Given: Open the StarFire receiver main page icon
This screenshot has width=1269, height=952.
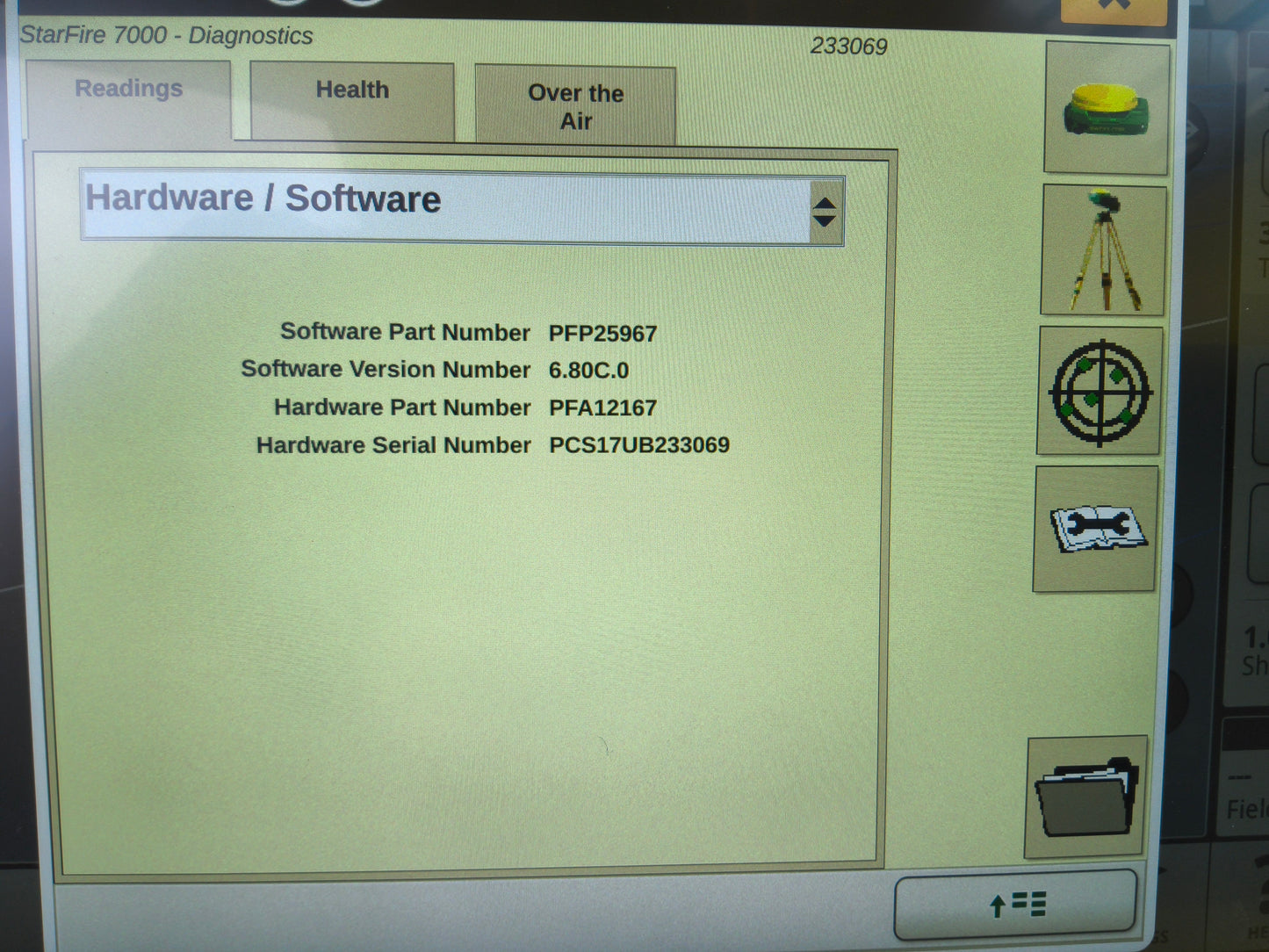Looking at the screenshot, I should point(1107,108).
